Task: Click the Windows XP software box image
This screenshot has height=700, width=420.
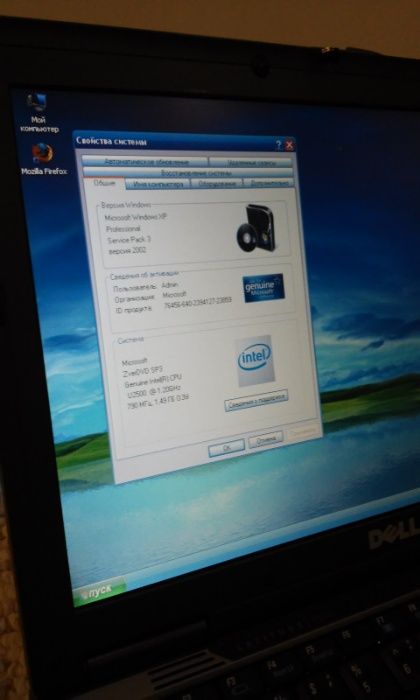Action: pyautogui.click(x=255, y=228)
